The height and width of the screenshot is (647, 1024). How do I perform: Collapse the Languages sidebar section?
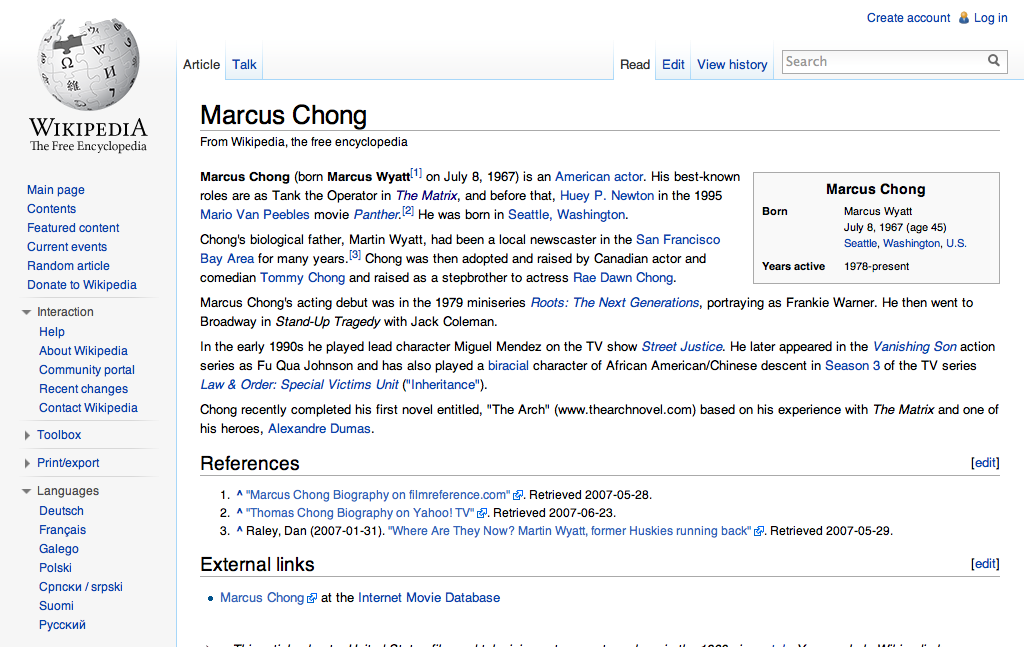[27, 491]
